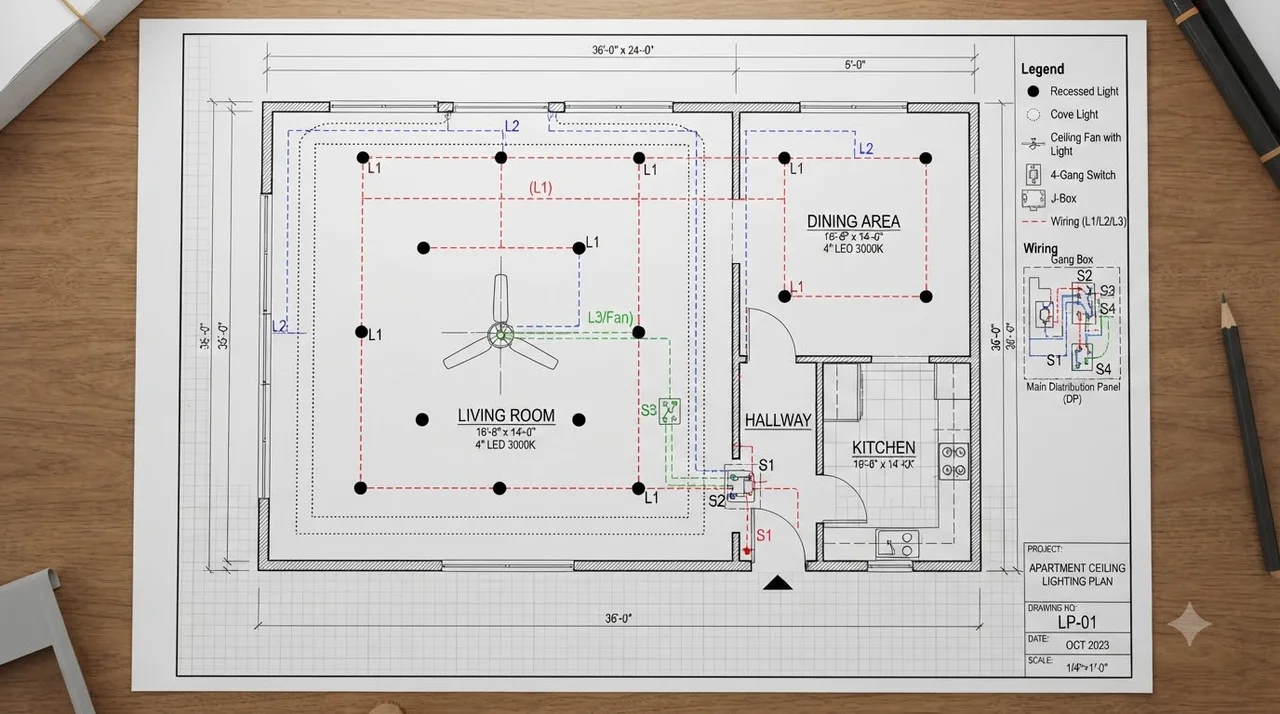Open the Gang Box wiring diagram
1280x714 pixels.
pos(1072,322)
